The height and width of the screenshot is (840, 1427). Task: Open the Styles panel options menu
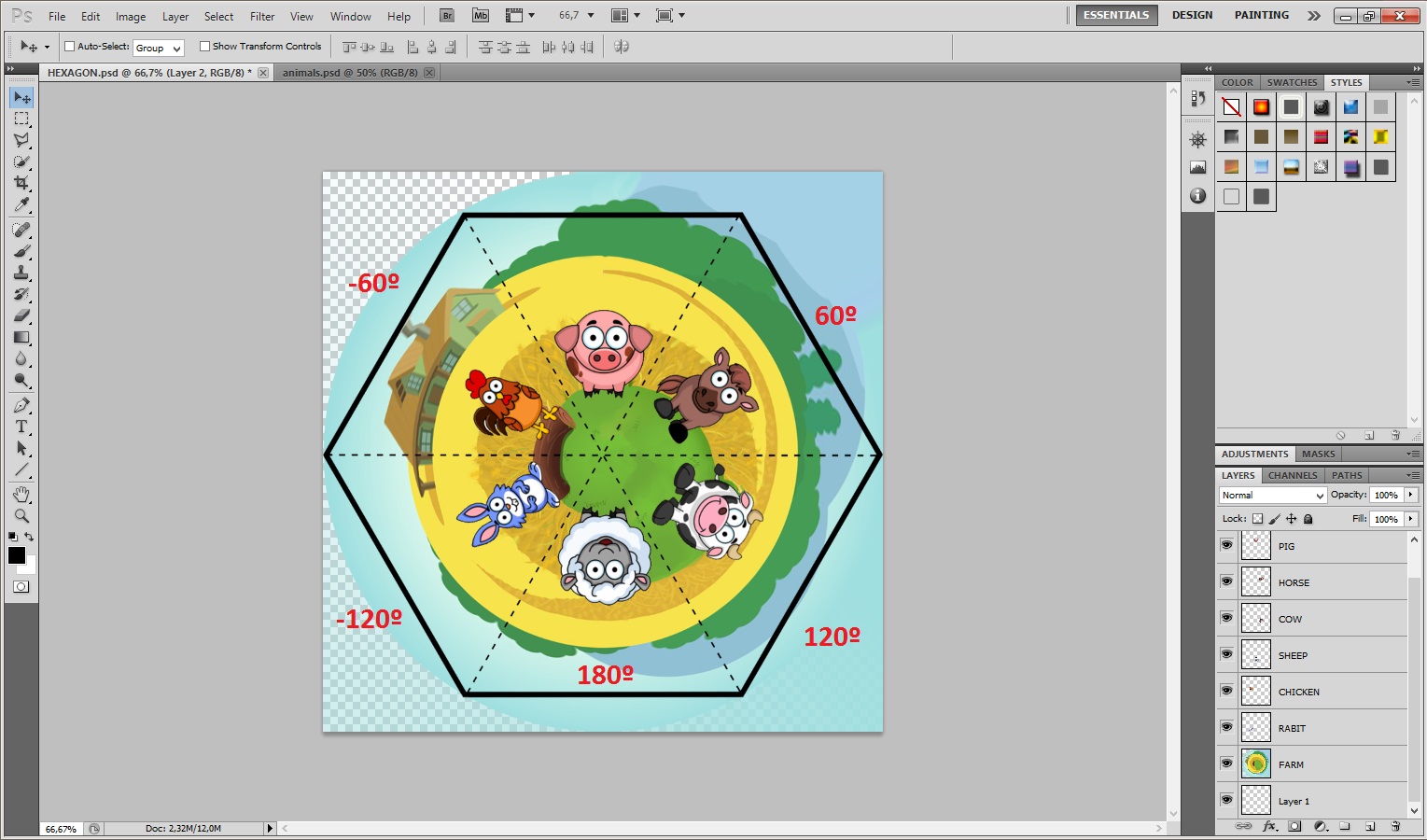[x=1413, y=83]
